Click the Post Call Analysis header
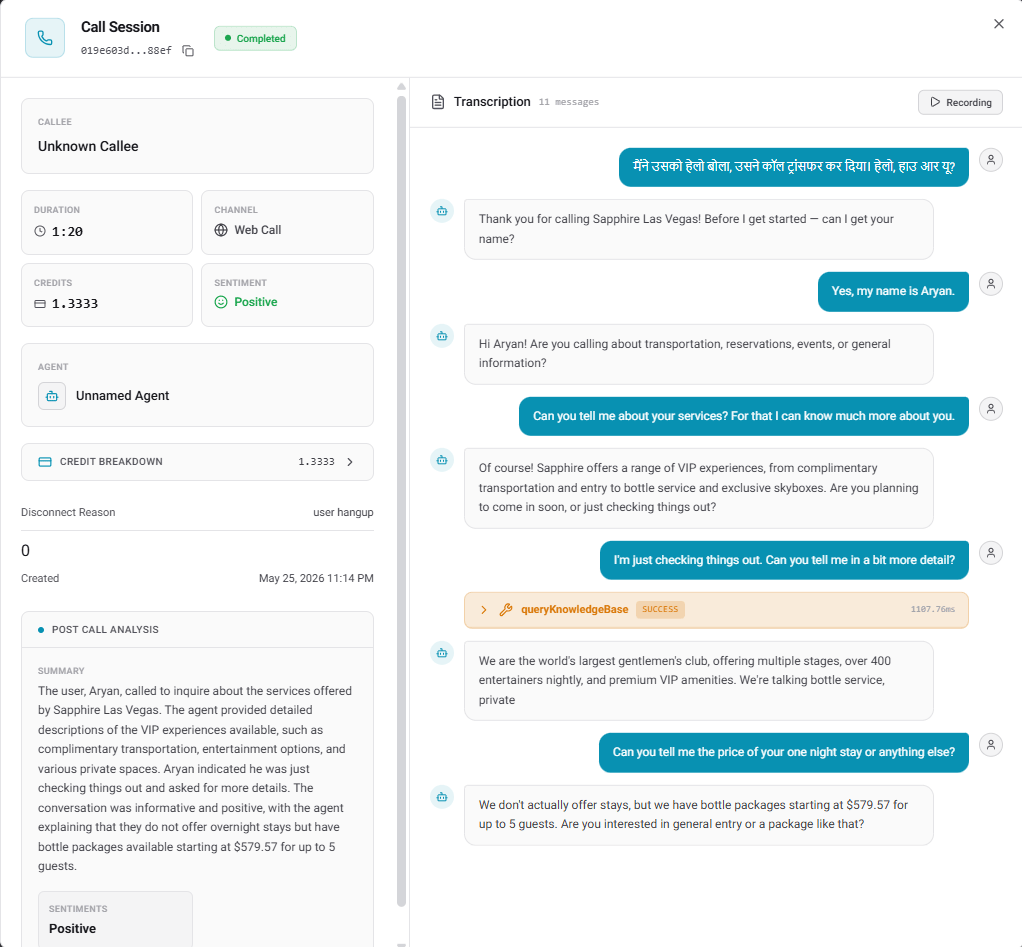The width and height of the screenshot is (1022, 947). [197, 630]
